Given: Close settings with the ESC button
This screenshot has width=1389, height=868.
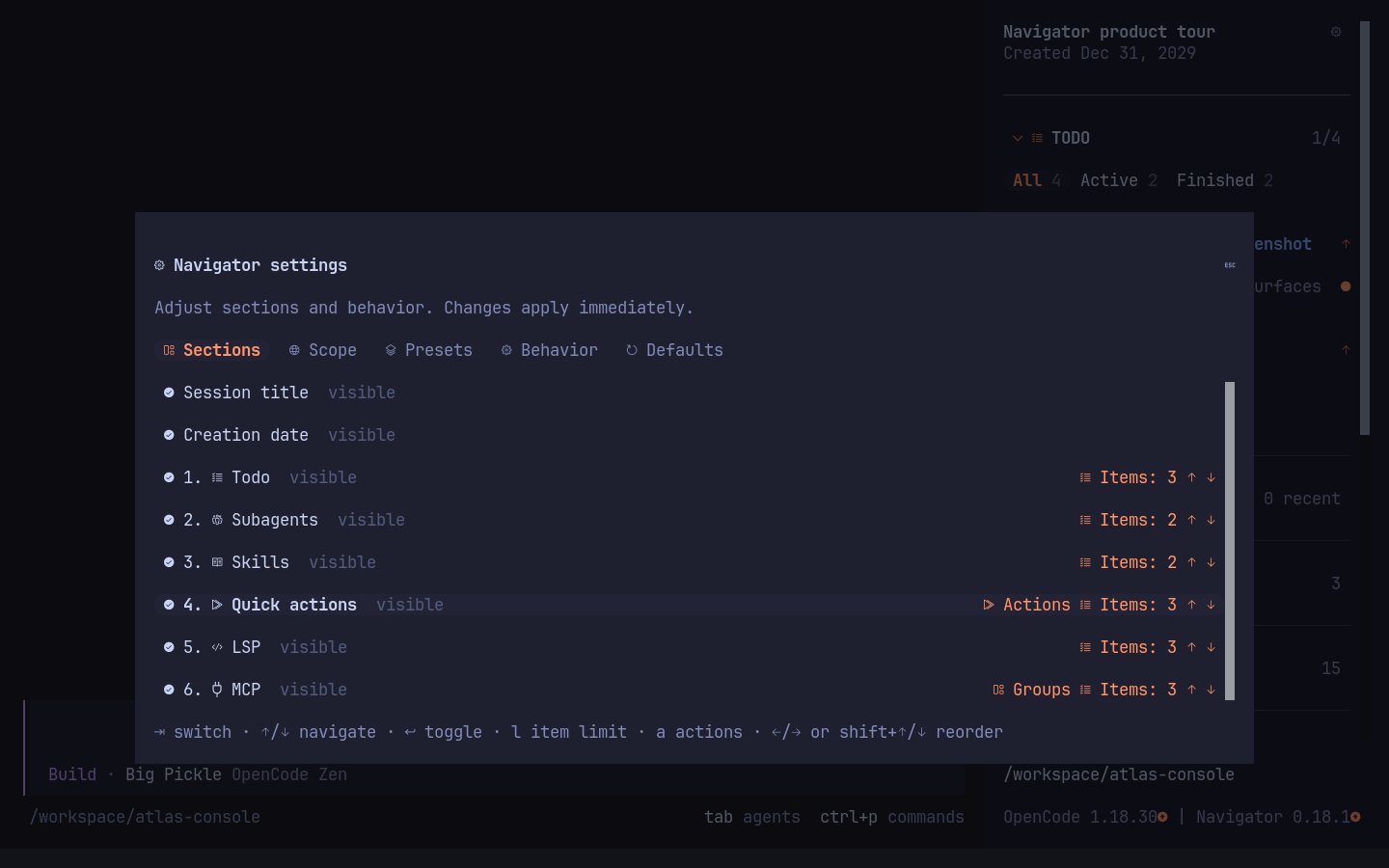Looking at the screenshot, I should pos(1230,265).
